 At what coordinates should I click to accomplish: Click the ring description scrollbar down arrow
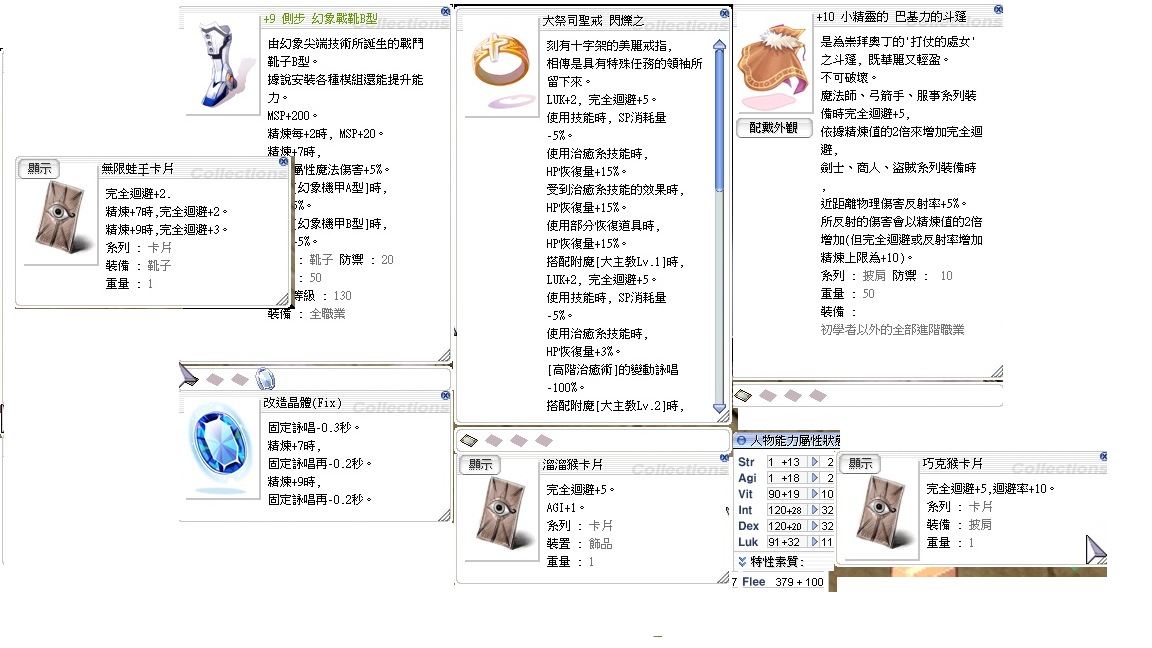(x=718, y=408)
